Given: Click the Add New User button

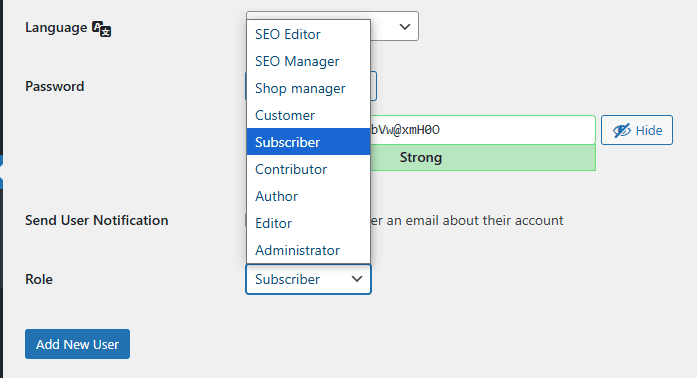Looking at the screenshot, I should pyautogui.click(x=77, y=344).
